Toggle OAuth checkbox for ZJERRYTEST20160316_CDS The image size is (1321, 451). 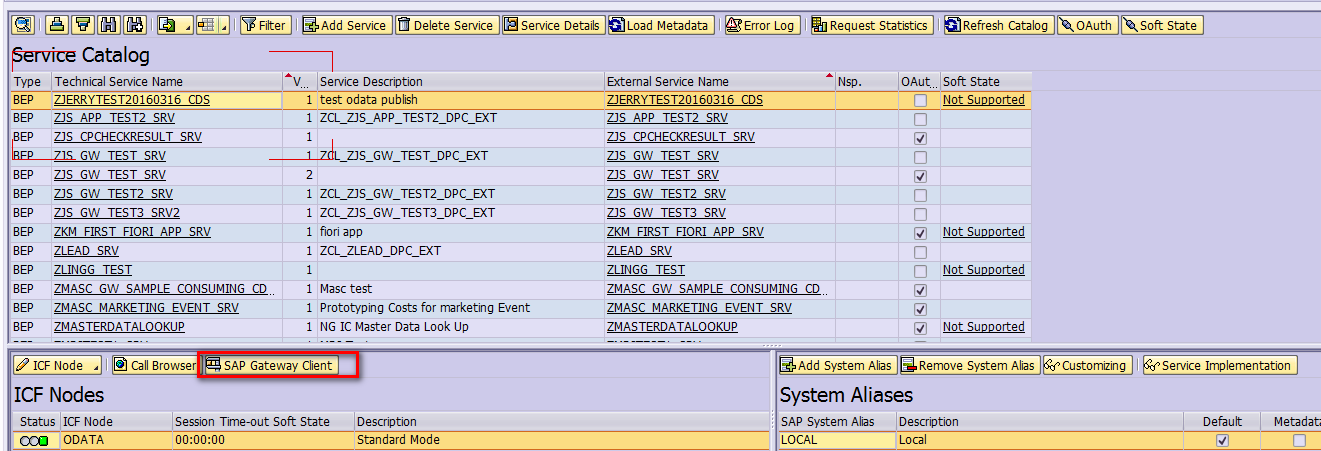920,100
